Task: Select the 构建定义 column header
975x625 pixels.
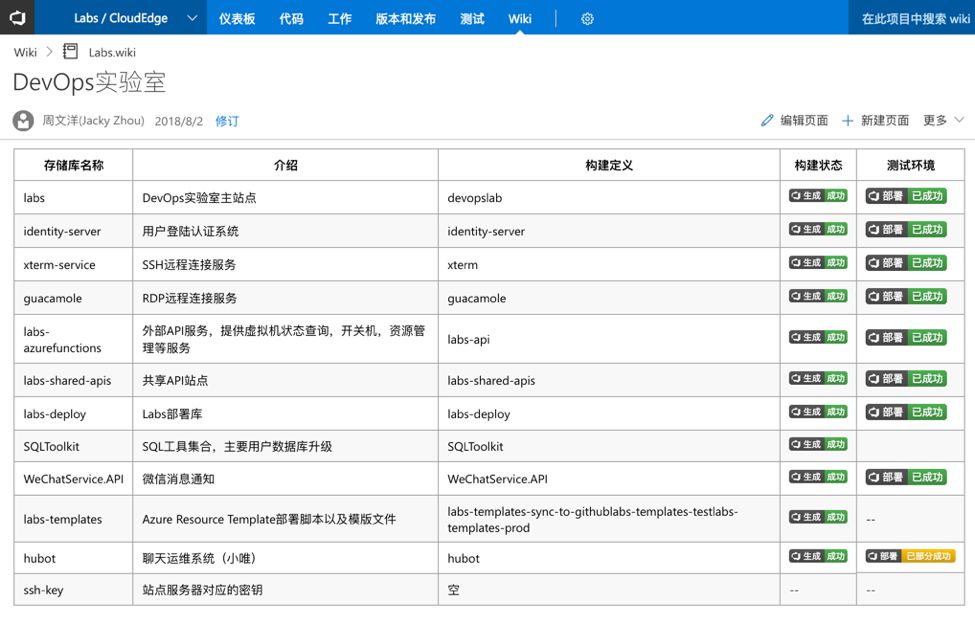Action: [x=609, y=165]
